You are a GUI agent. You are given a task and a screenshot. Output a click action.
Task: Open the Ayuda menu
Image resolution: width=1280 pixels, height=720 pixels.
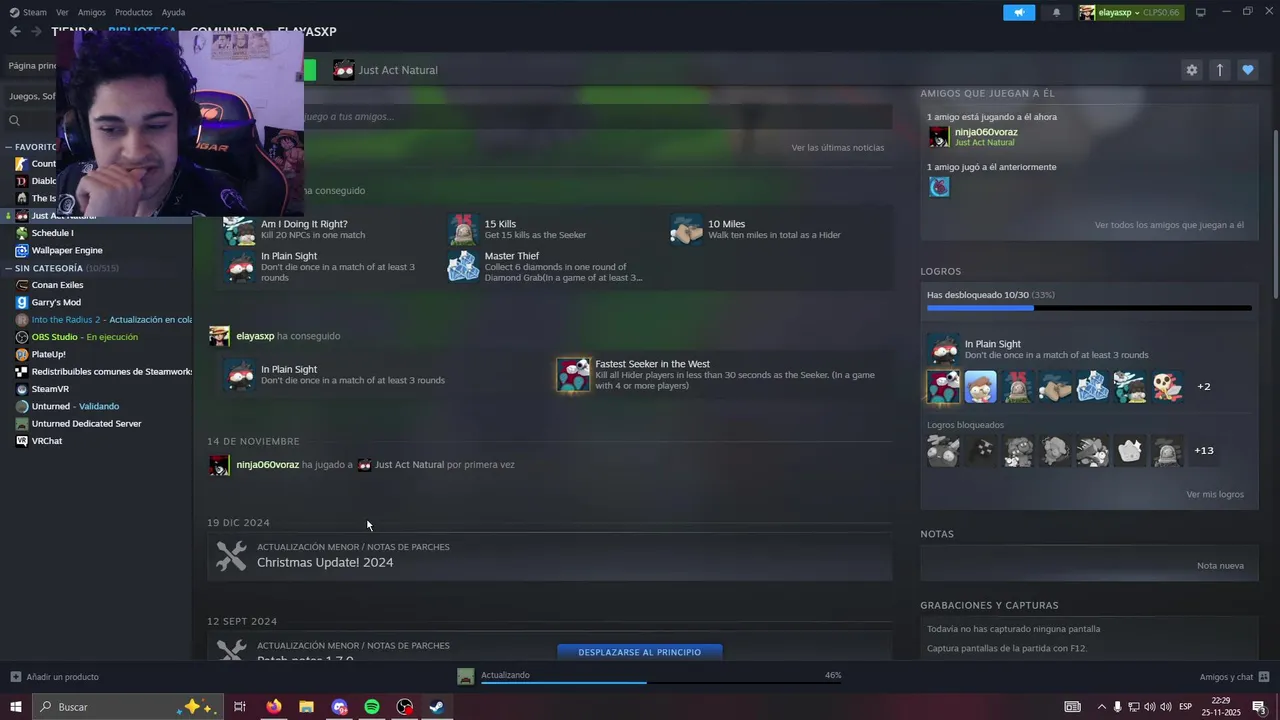(173, 12)
